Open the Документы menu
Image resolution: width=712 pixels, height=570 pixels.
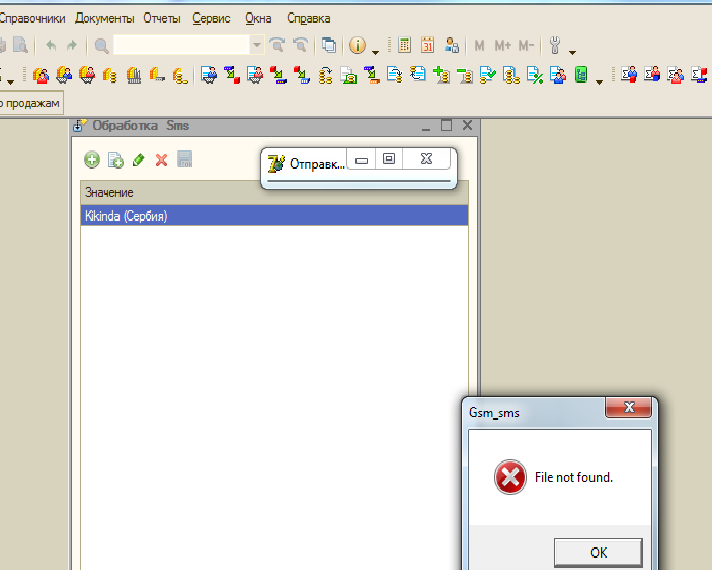click(x=104, y=19)
